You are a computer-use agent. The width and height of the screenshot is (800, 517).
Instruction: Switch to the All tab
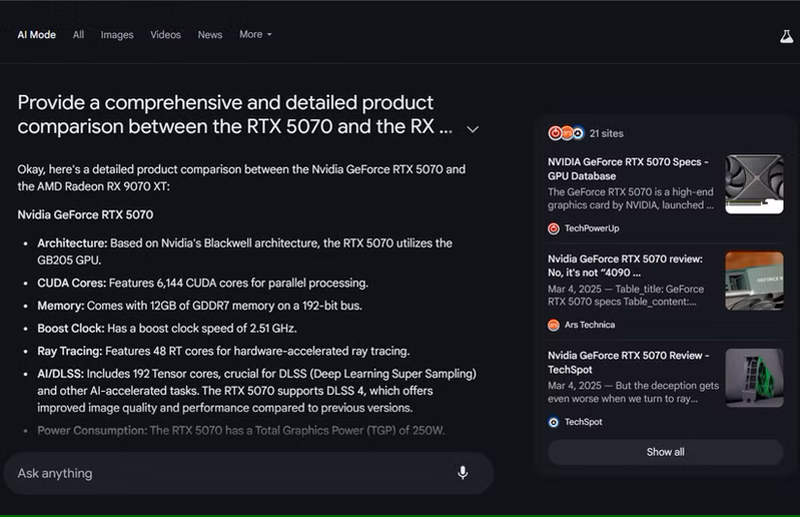pyautogui.click(x=78, y=35)
